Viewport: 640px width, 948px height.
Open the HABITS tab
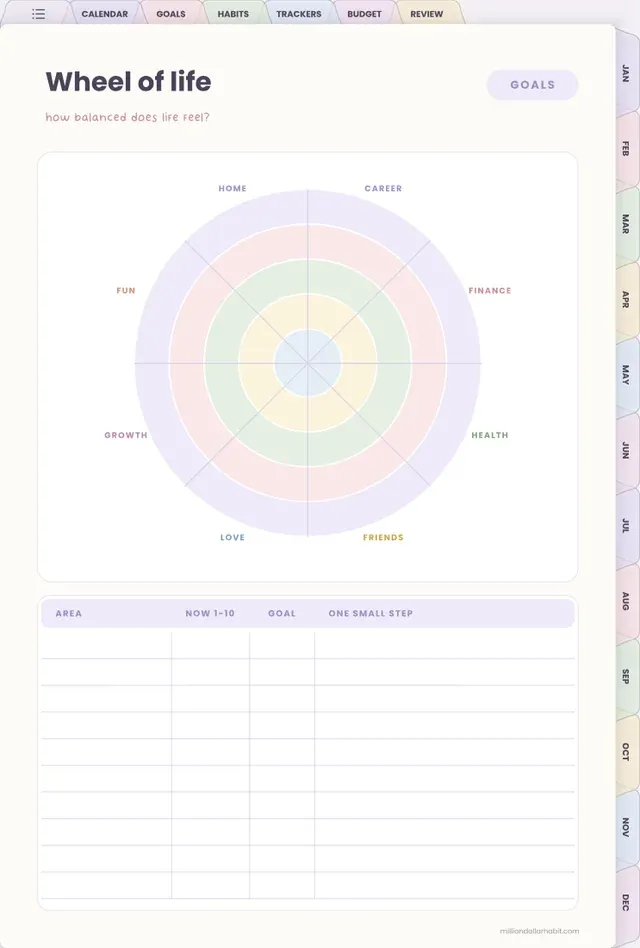click(x=233, y=13)
